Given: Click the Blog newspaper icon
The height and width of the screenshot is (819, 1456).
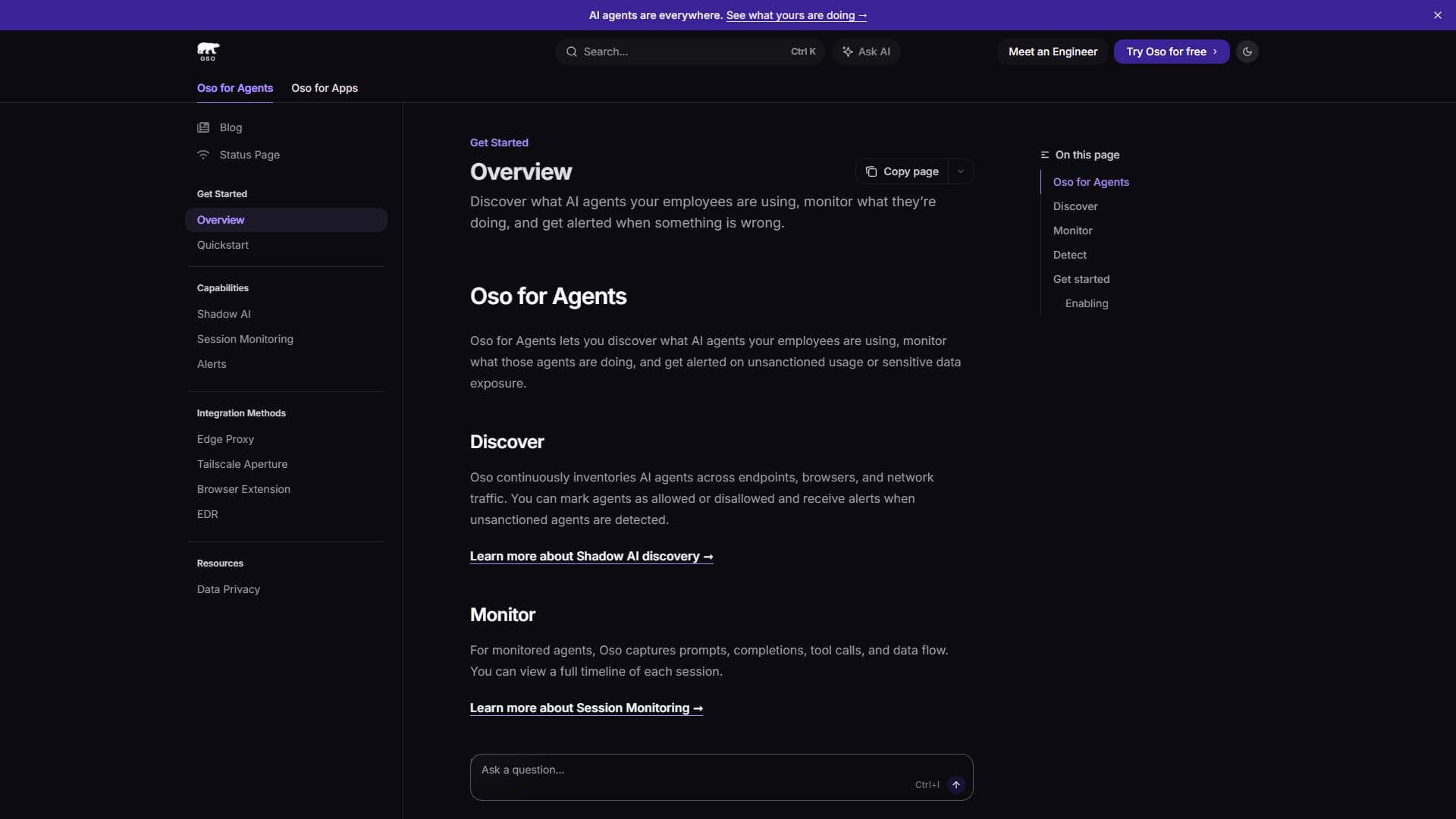Looking at the screenshot, I should click(203, 127).
